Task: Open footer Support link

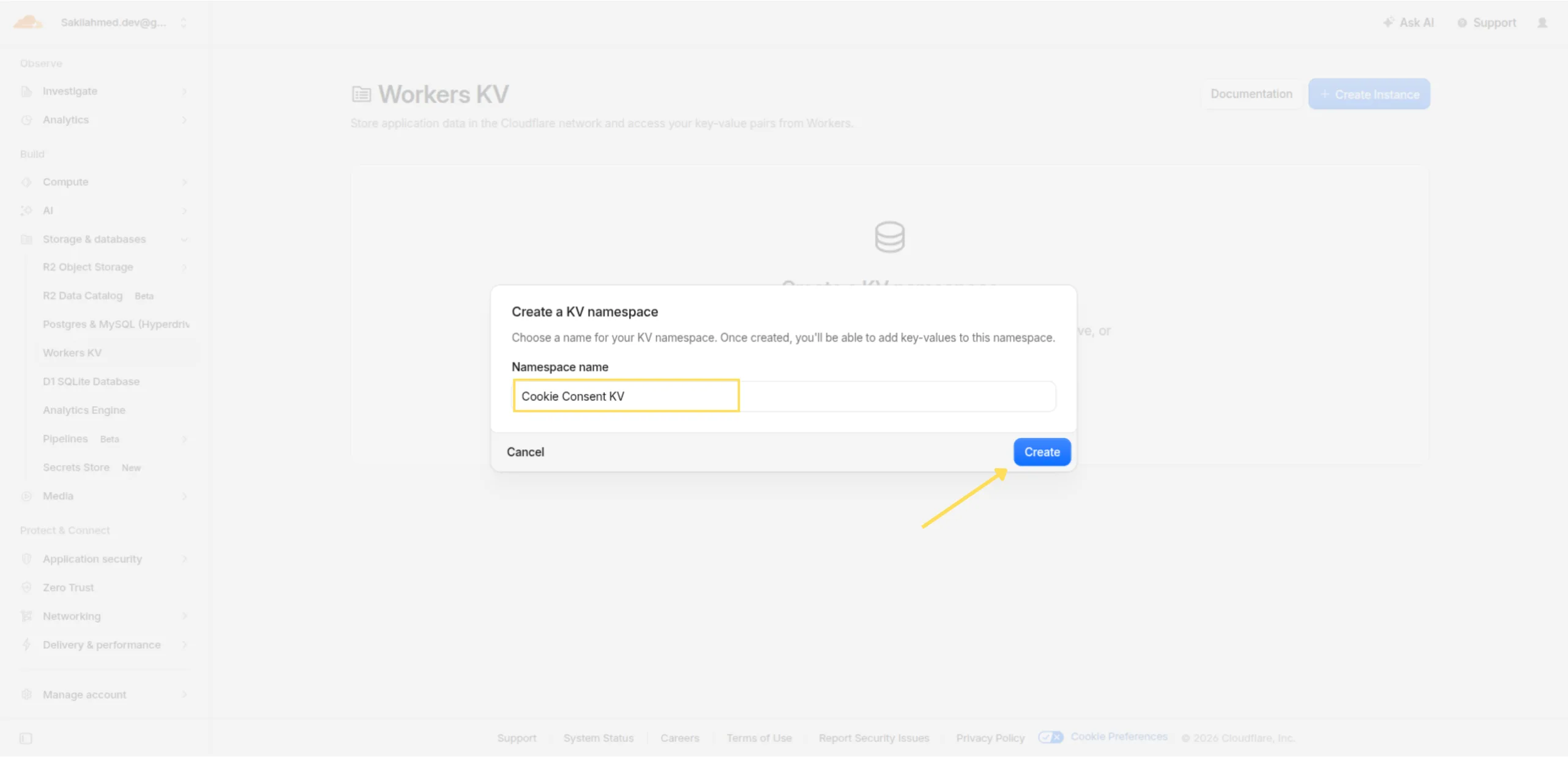Action: [x=517, y=738]
